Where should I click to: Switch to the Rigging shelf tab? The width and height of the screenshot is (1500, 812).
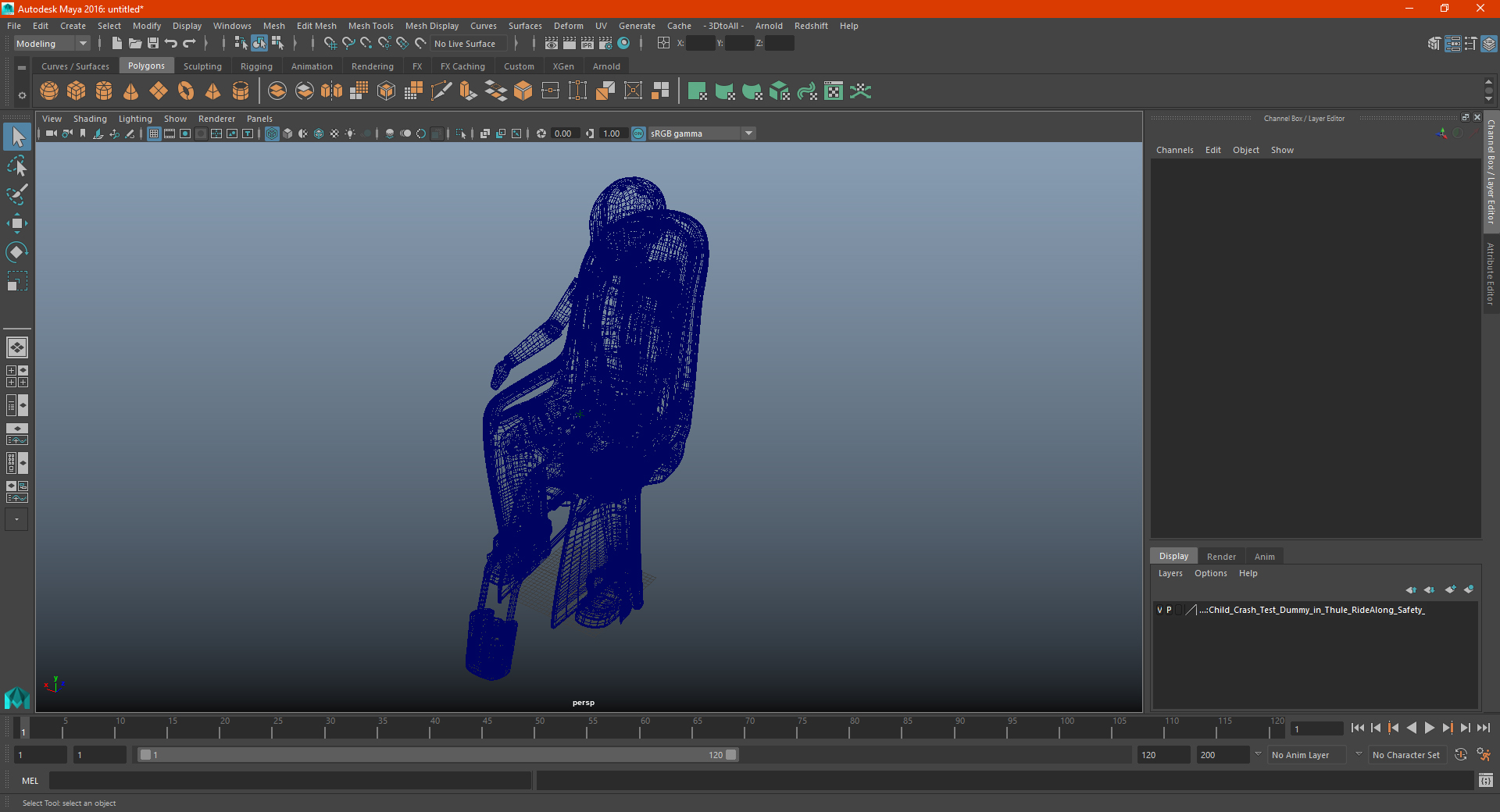(256, 66)
